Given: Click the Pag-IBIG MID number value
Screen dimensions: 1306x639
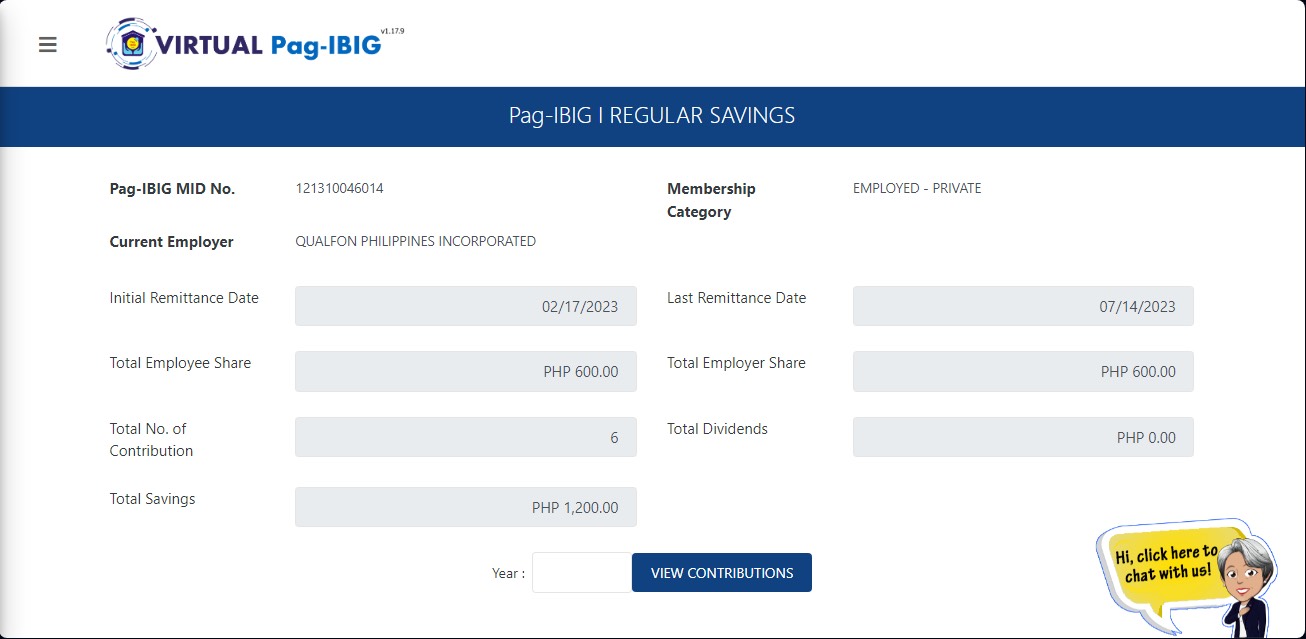Looking at the screenshot, I should 339,188.
